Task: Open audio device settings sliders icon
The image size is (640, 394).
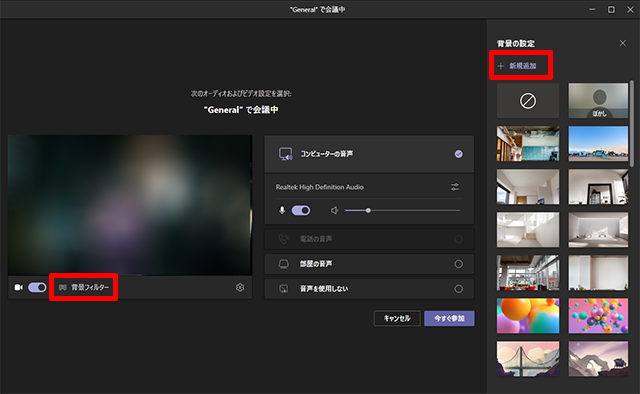Action: tap(455, 187)
